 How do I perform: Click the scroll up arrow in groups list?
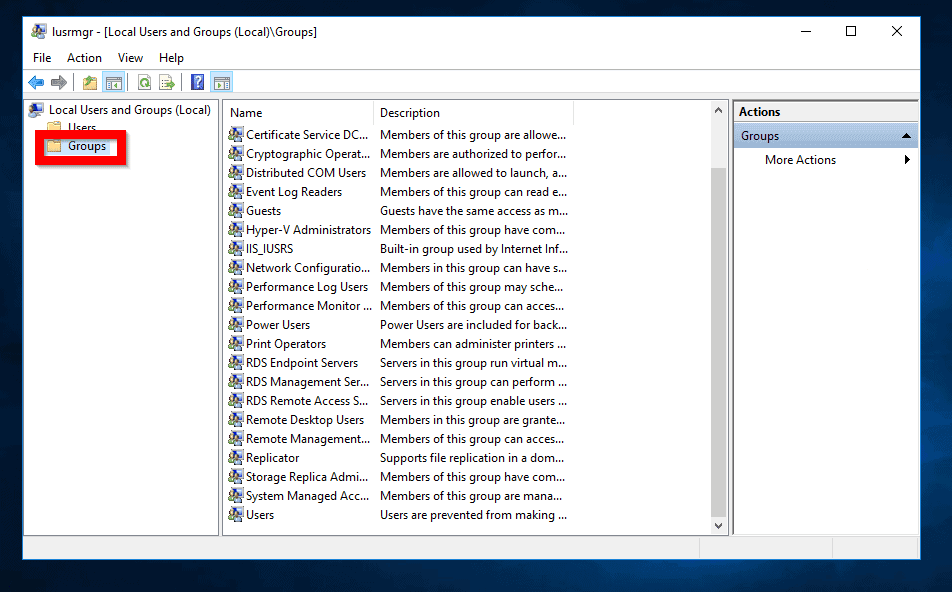point(719,110)
